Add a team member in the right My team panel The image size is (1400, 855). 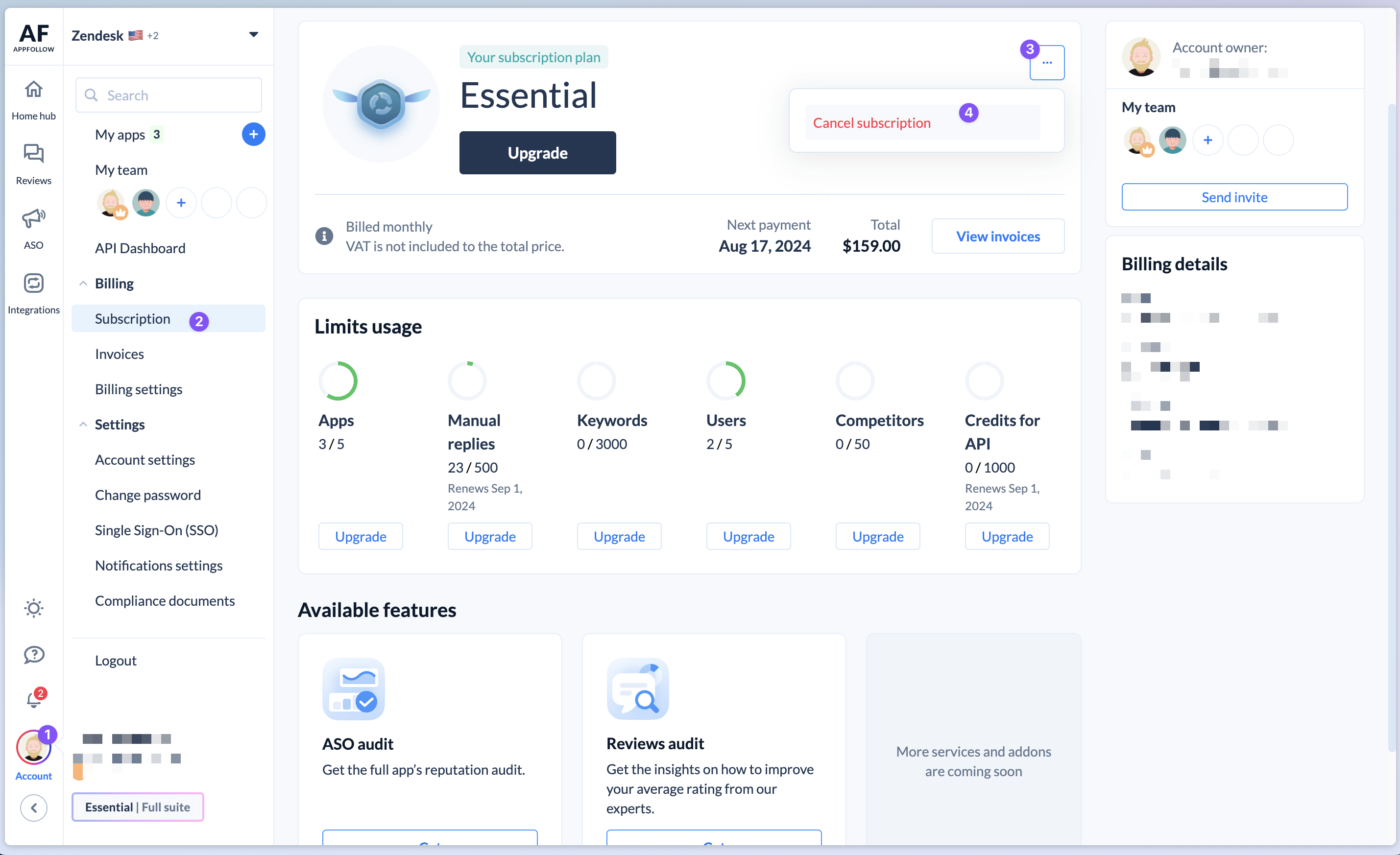pyautogui.click(x=1208, y=141)
